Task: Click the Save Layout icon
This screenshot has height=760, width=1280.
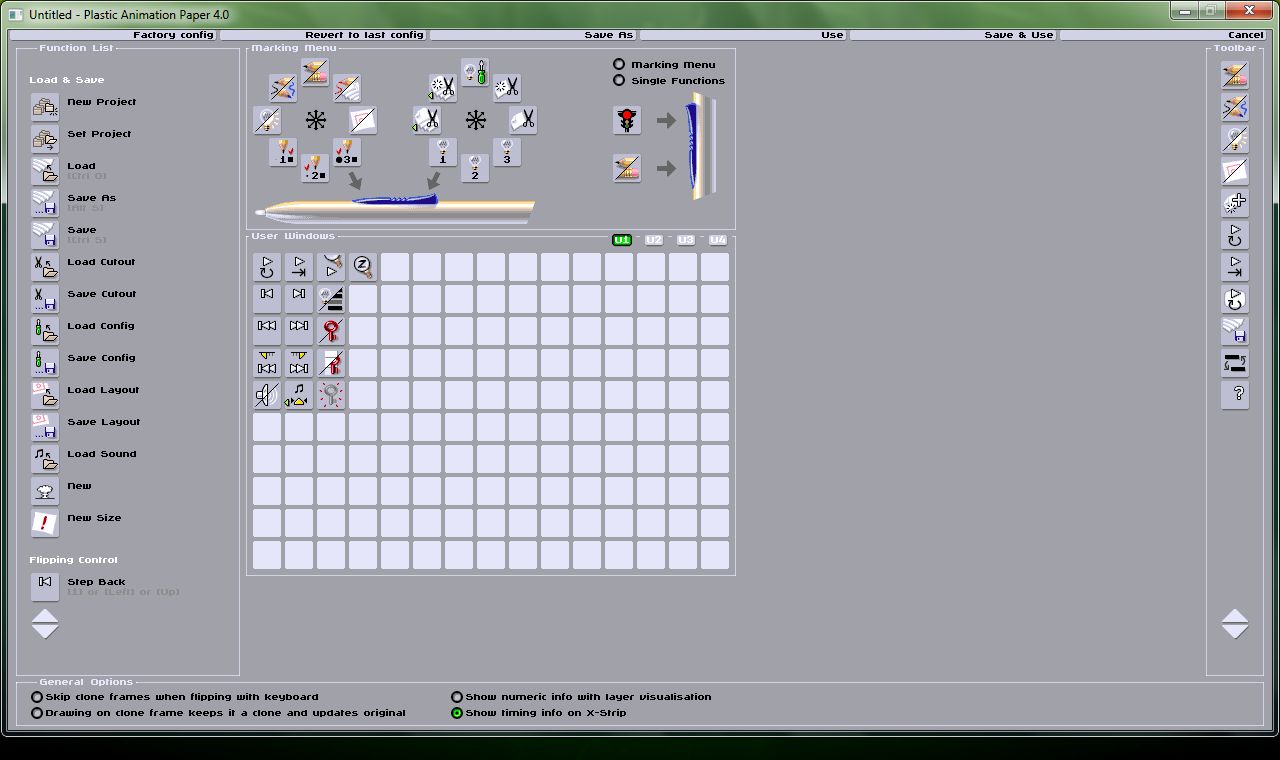Action: (x=45, y=427)
